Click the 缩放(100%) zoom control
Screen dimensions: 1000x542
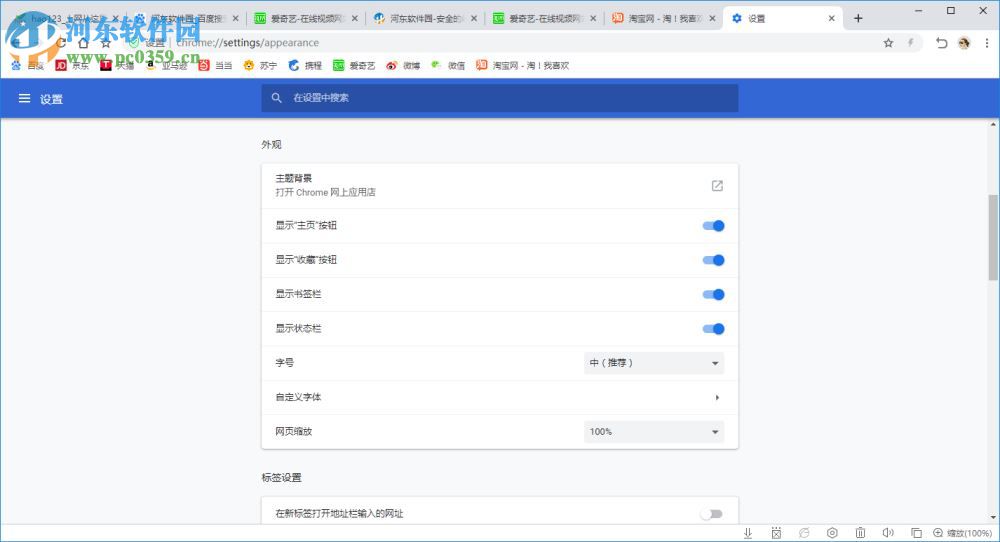[962, 533]
